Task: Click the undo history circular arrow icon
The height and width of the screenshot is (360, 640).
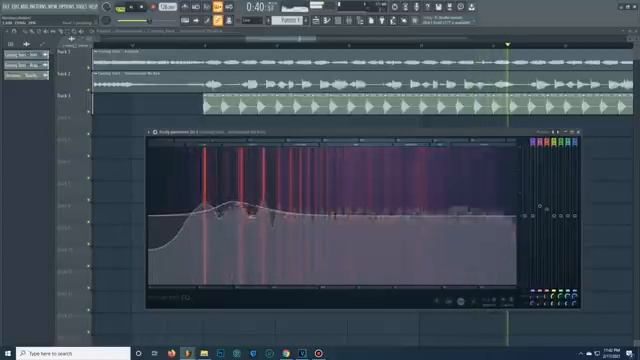Action: click(x=394, y=7)
